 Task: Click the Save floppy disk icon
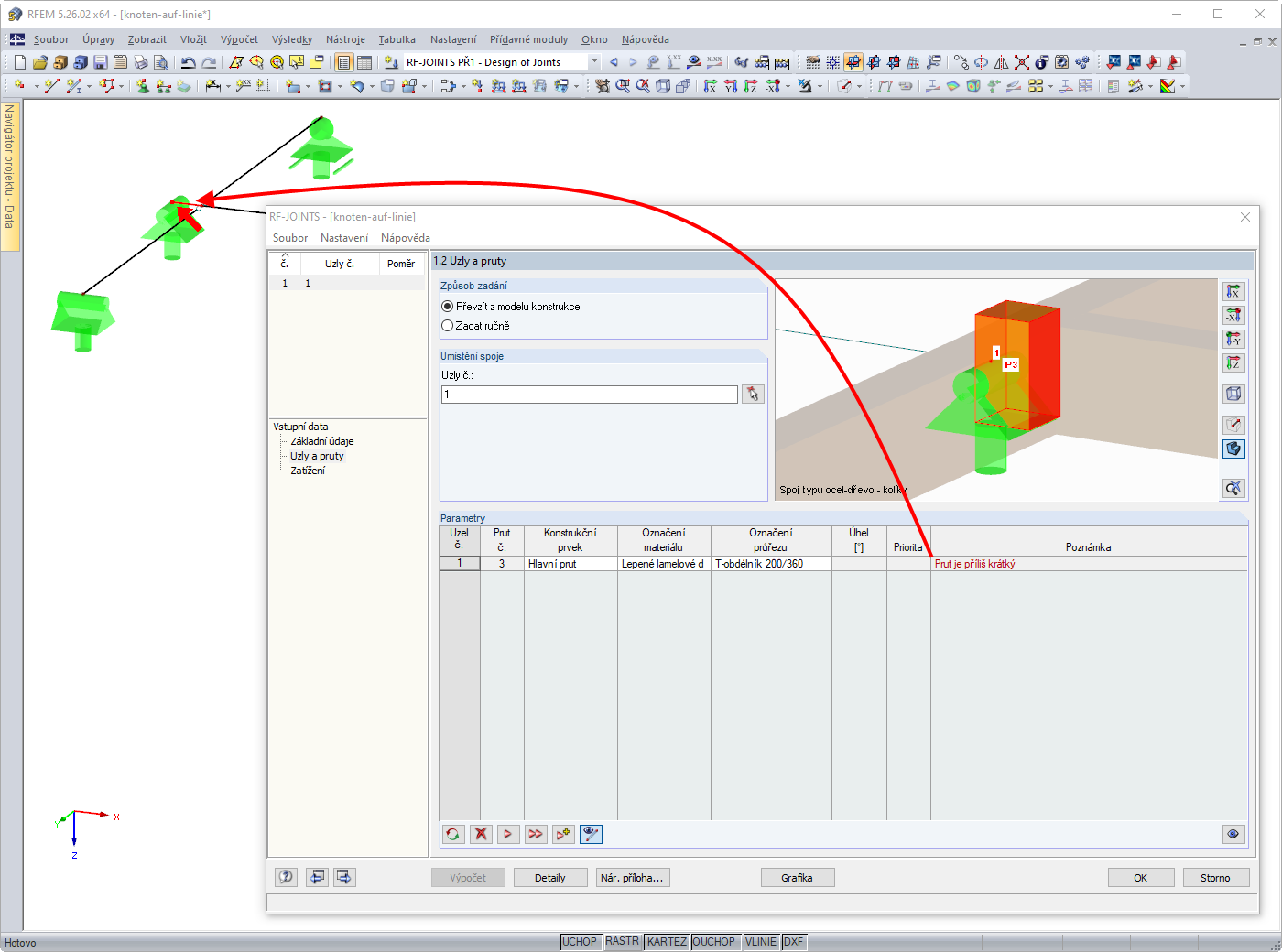coord(101,62)
